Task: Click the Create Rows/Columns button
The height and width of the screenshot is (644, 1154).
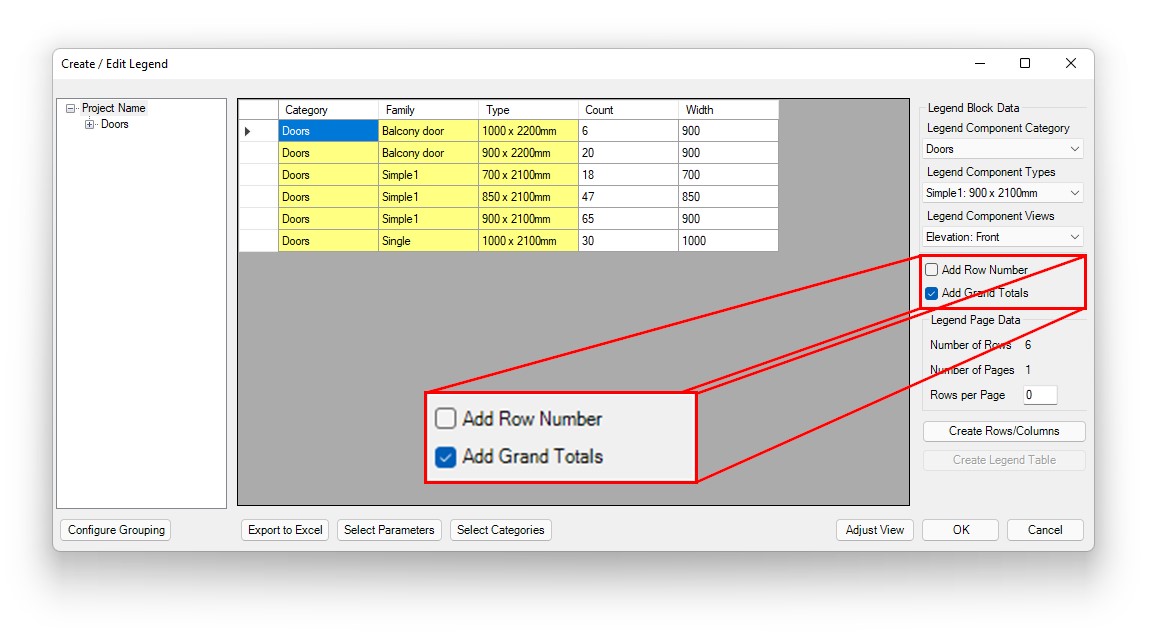Action: tap(1004, 431)
